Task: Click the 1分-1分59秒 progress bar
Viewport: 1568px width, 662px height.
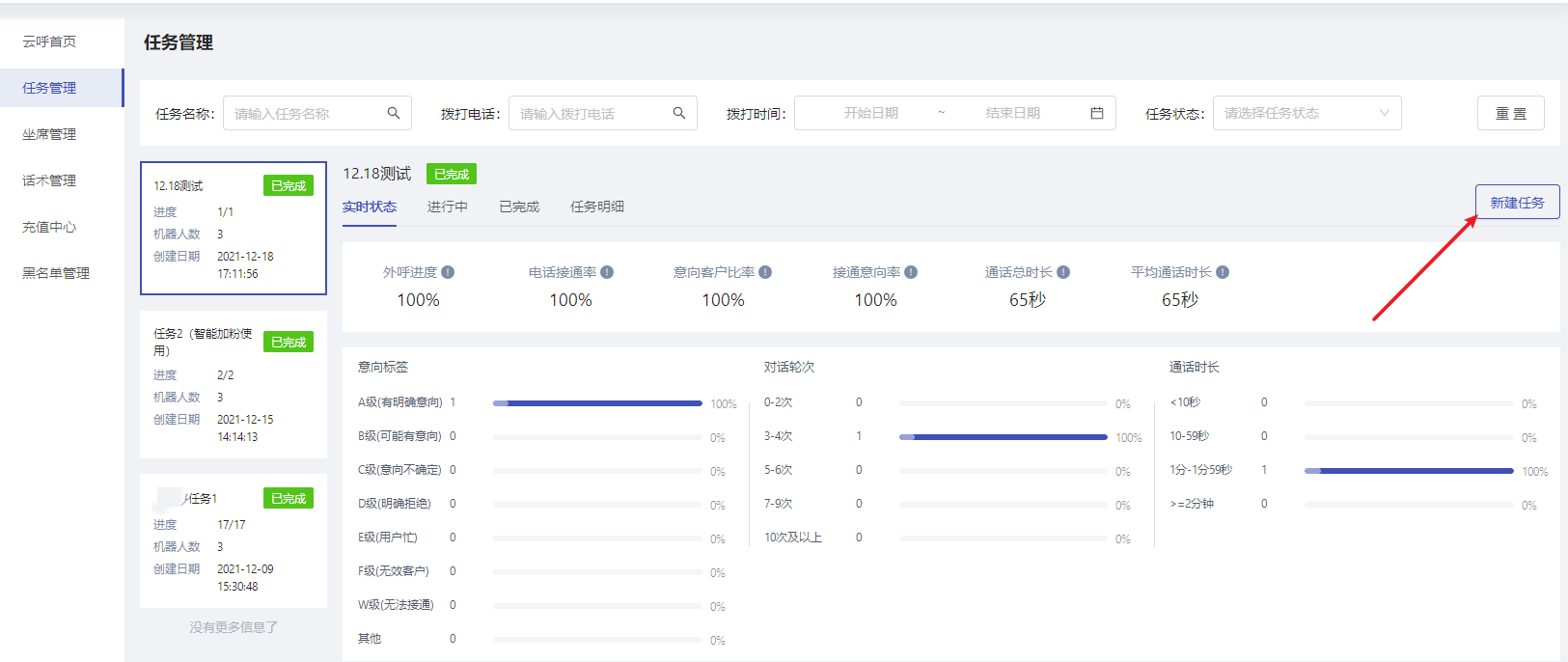Action: pyautogui.click(x=1409, y=471)
